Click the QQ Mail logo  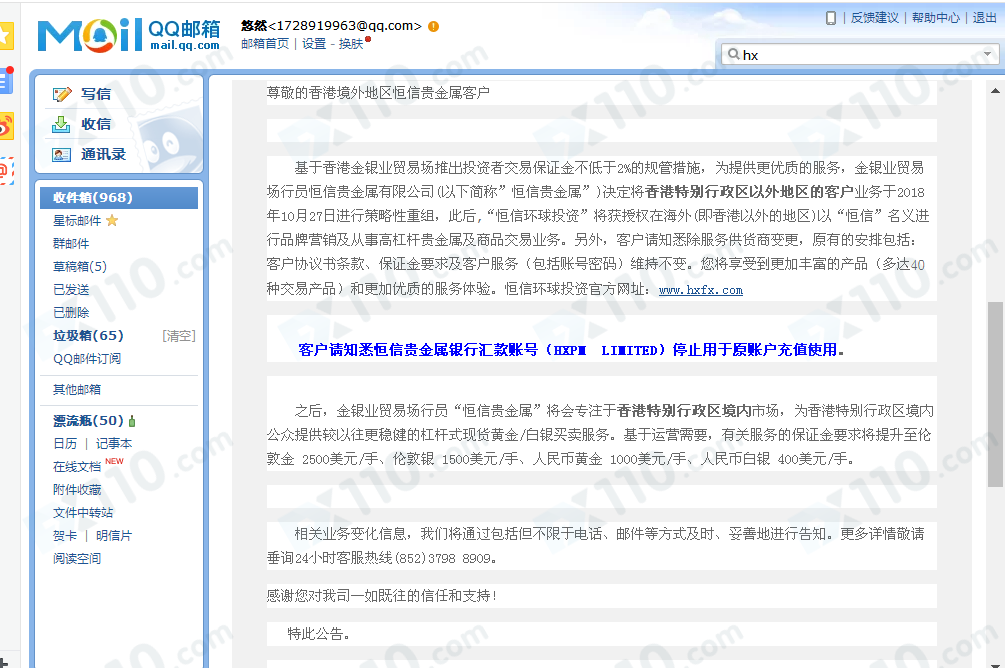129,35
